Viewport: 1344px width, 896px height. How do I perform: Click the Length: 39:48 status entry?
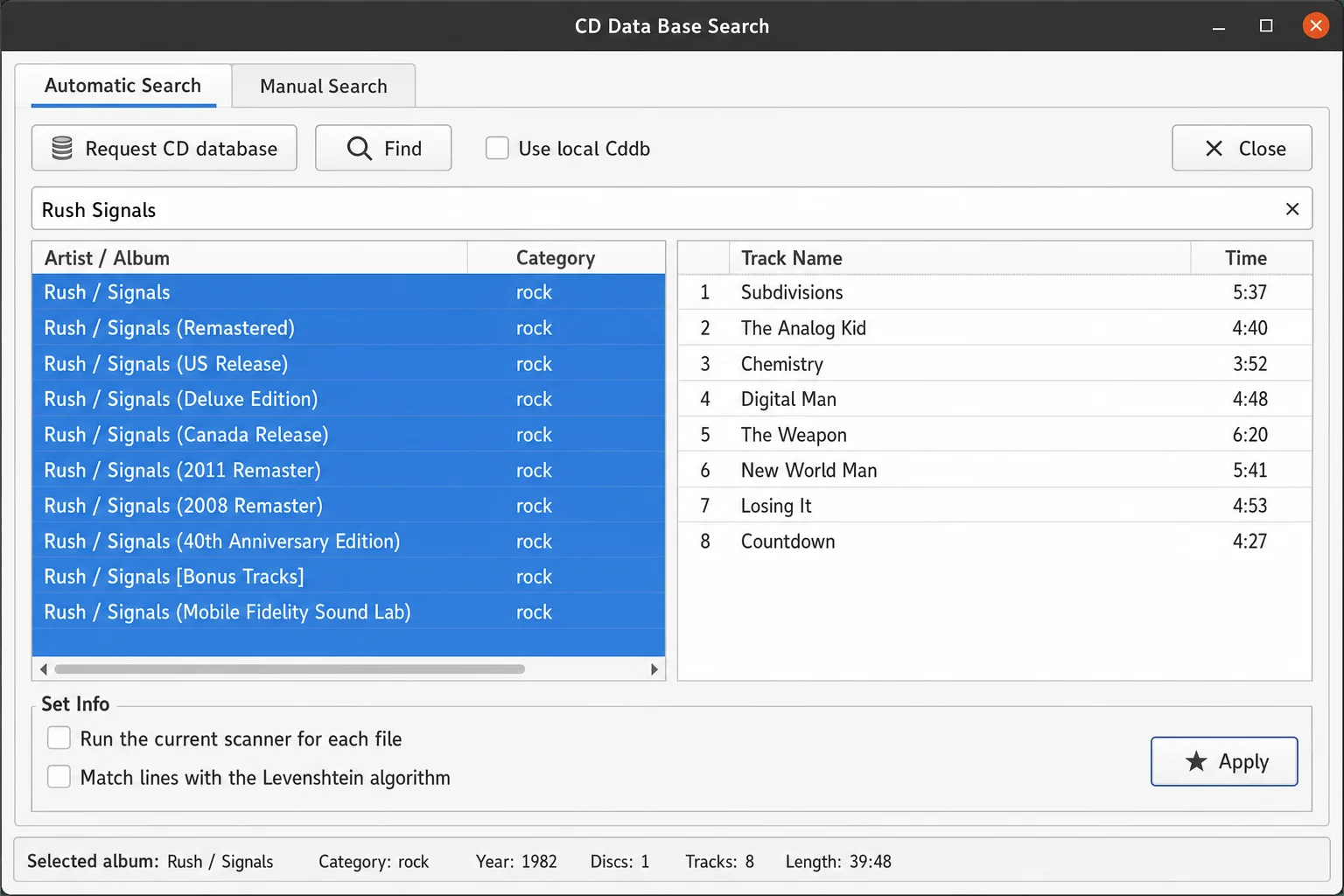[x=838, y=861]
